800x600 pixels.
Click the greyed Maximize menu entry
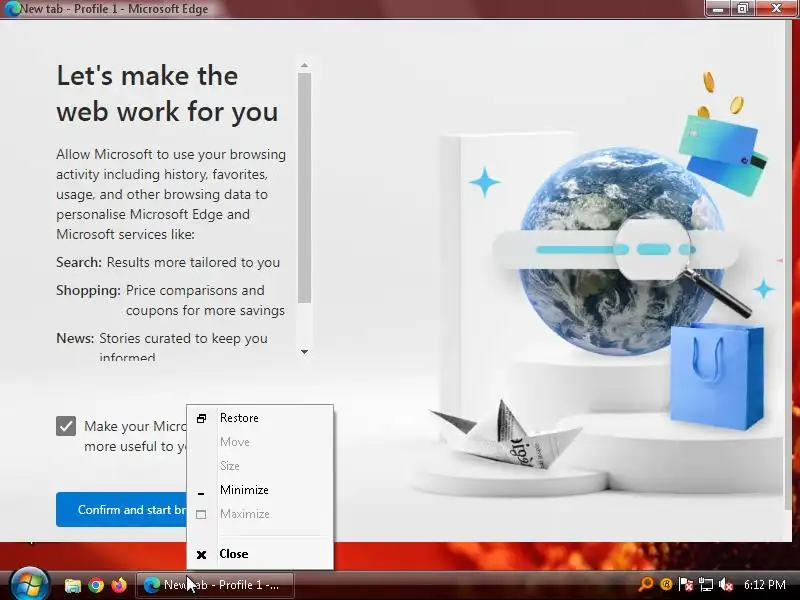[260, 514]
